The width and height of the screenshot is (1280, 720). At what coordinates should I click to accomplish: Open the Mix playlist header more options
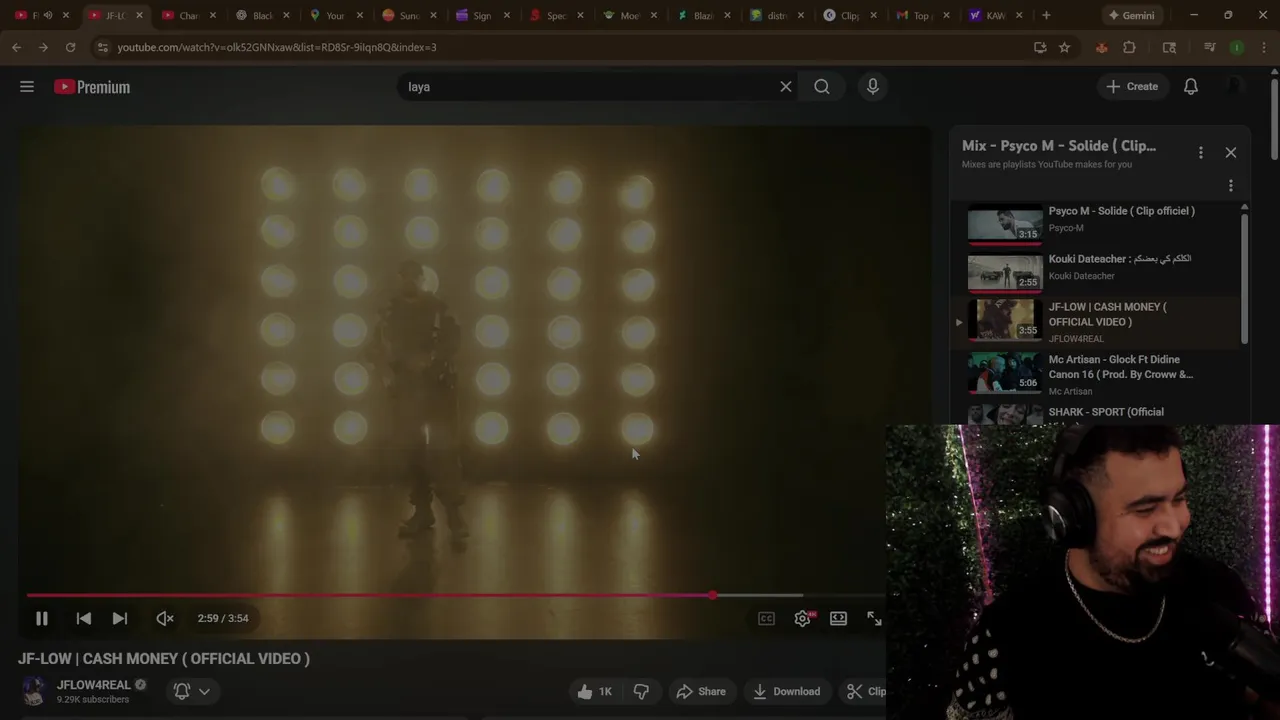coord(1201,153)
